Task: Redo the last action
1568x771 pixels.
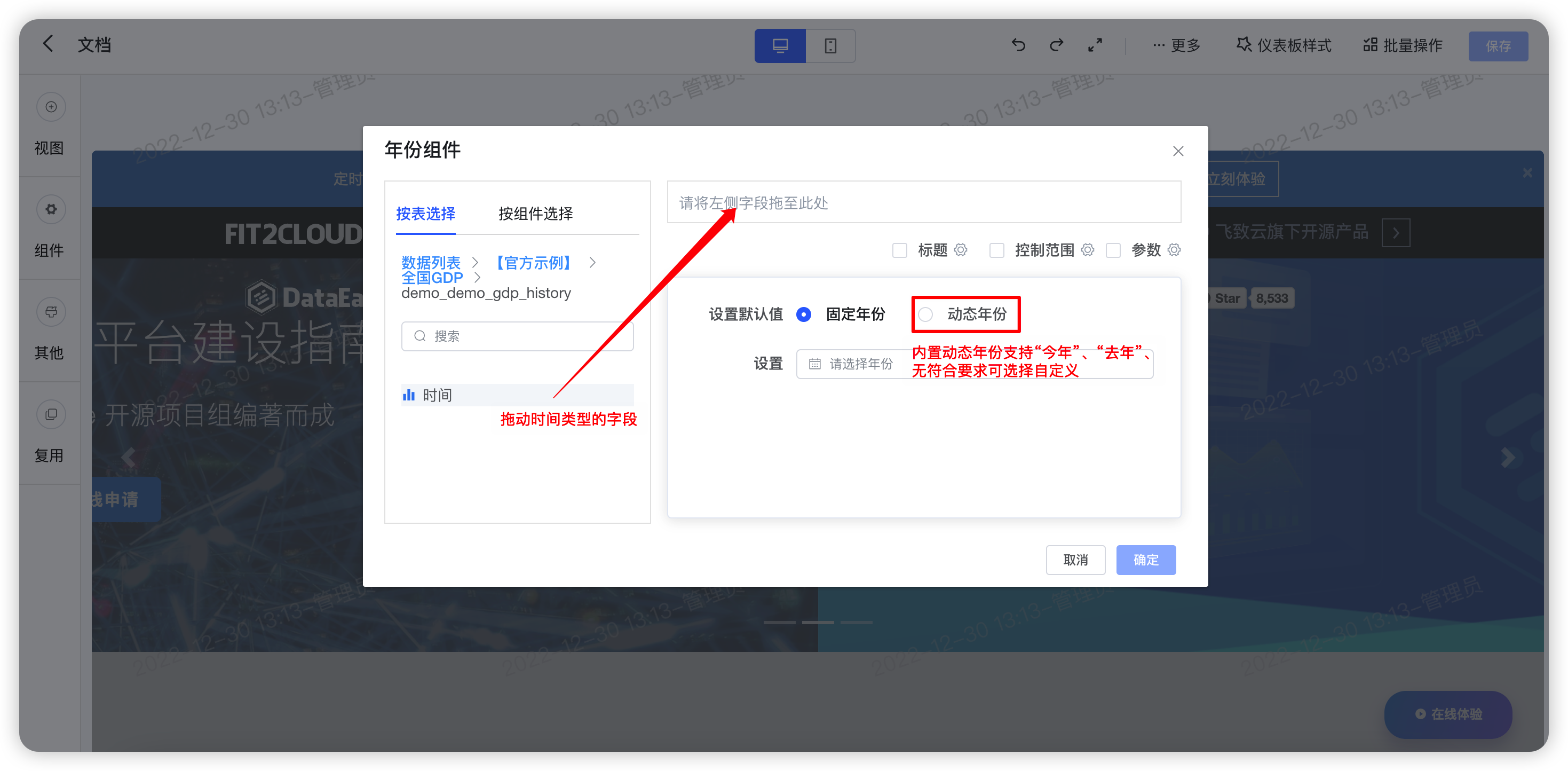Action: (x=1057, y=45)
